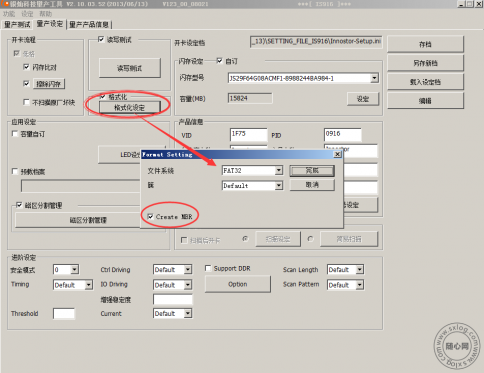Expand the Timing dropdown
Viewport: 484px width, 373px height.
point(89,285)
